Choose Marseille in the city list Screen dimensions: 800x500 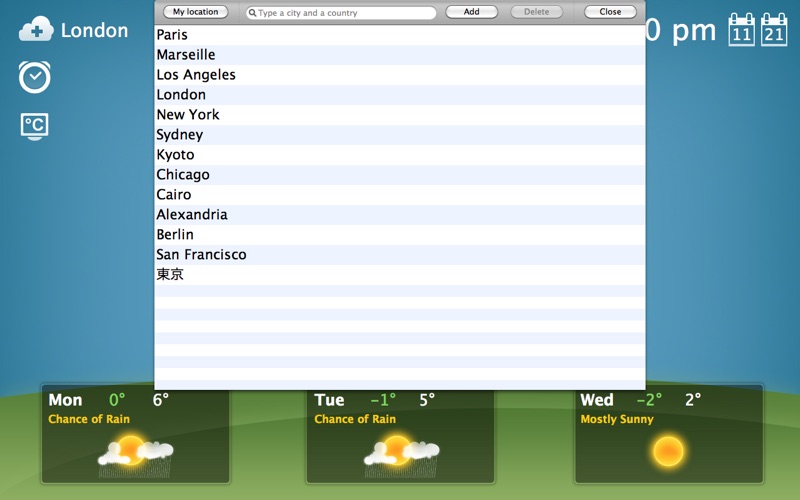click(186, 55)
